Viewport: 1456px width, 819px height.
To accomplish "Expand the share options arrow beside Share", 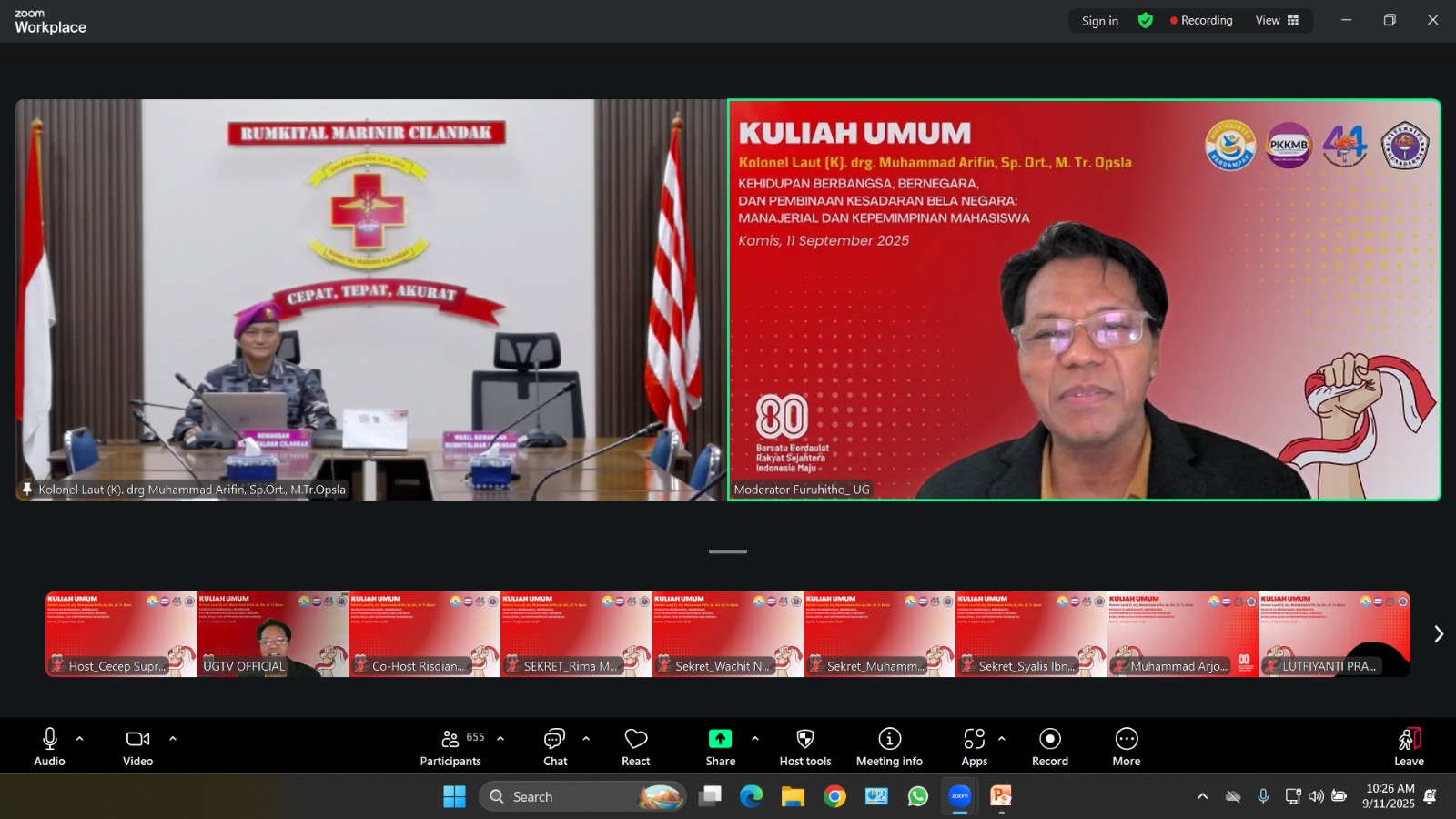I will point(755,739).
